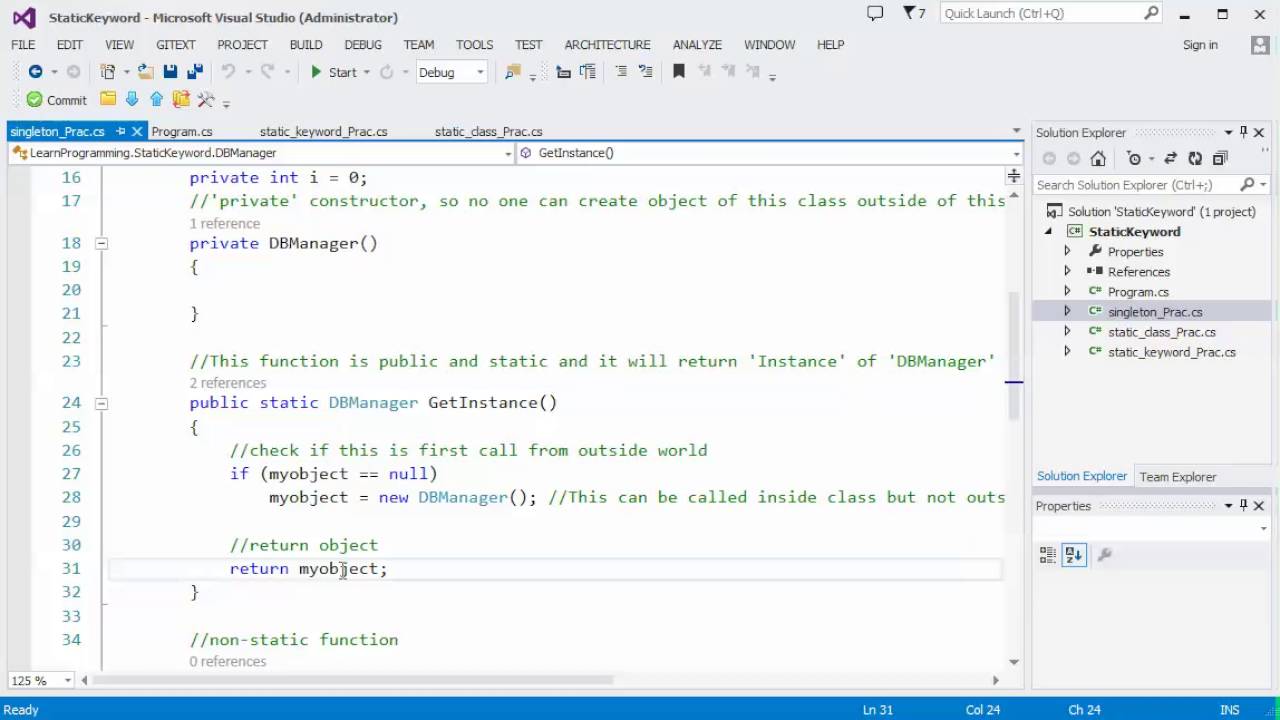Click the Categorized view icon in Properties
Viewport: 1280px width, 720px height.
click(1048, 554)
